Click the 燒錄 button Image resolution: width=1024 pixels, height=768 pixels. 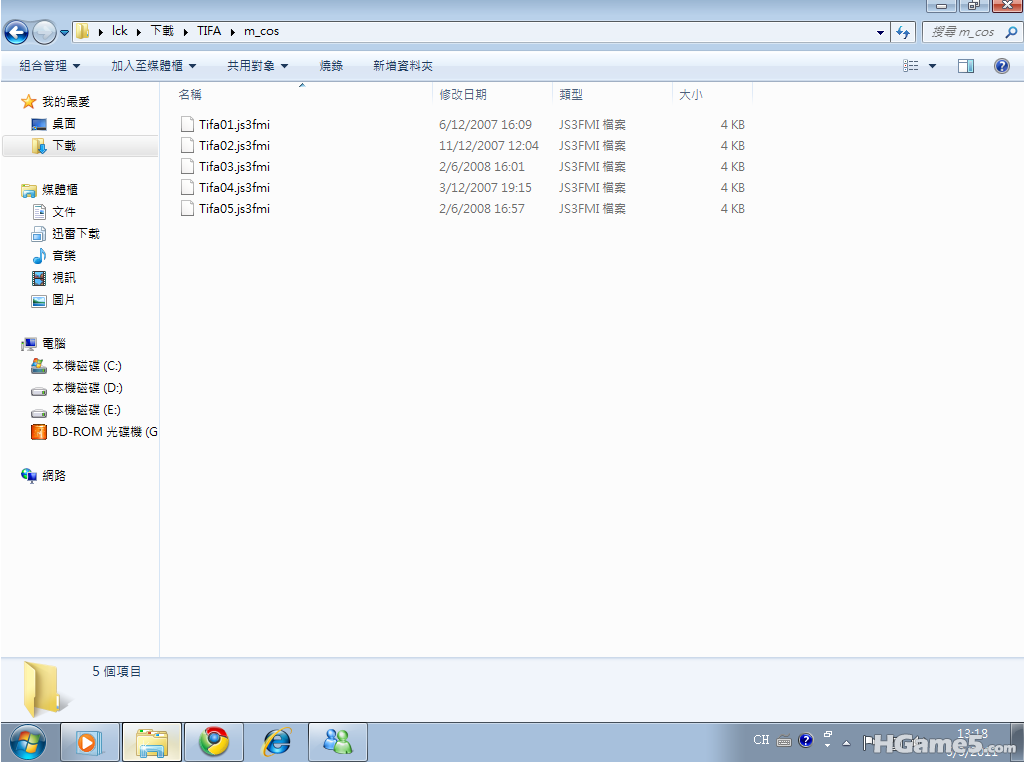coord(331,66)
